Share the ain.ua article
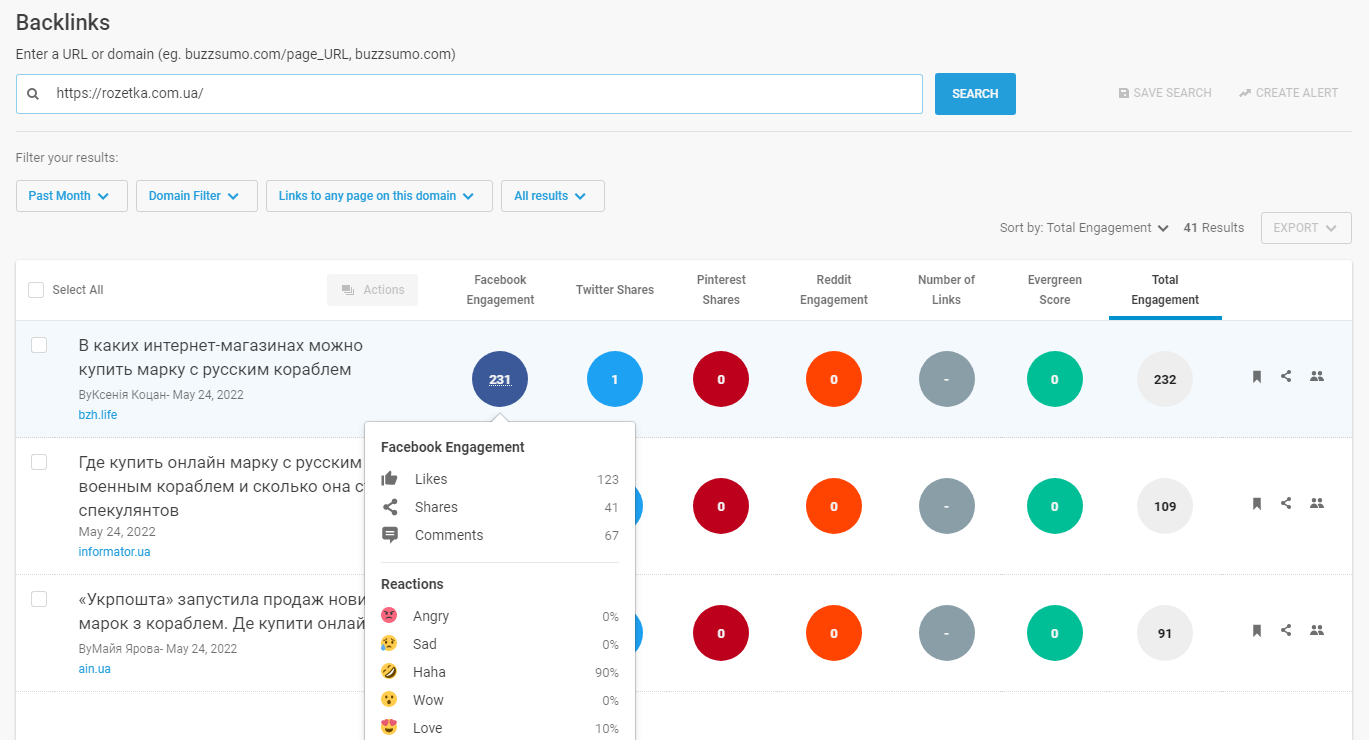Viewport: 1369px width, 740px height. point(1286,630)
